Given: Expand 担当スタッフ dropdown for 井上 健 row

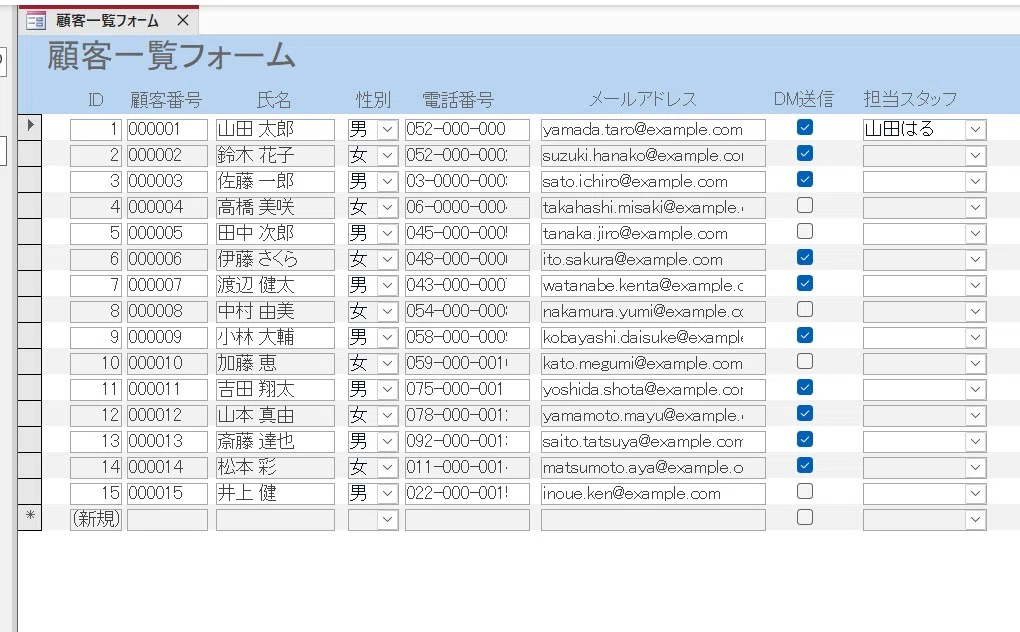Looking at the screenshot, I should click(x=976, y=494).
